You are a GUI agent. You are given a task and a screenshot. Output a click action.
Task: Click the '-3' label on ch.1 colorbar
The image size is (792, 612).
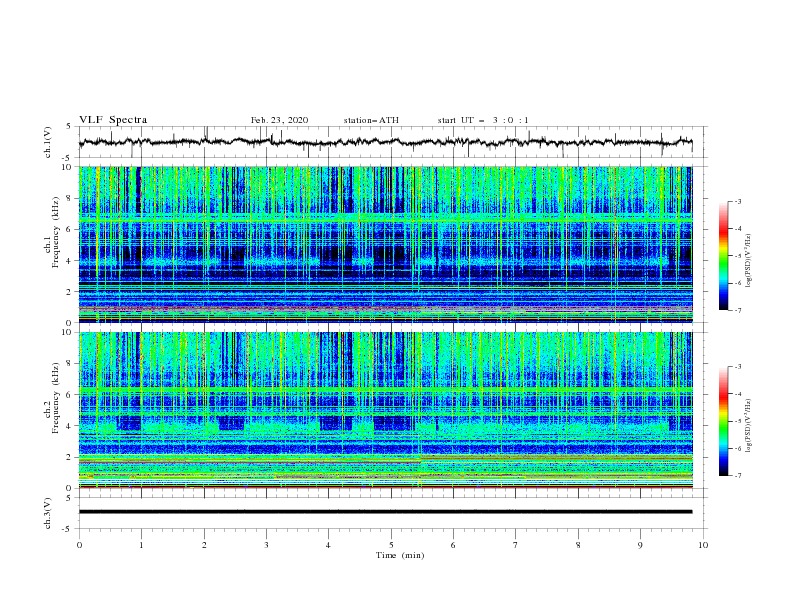click(737, 201)
